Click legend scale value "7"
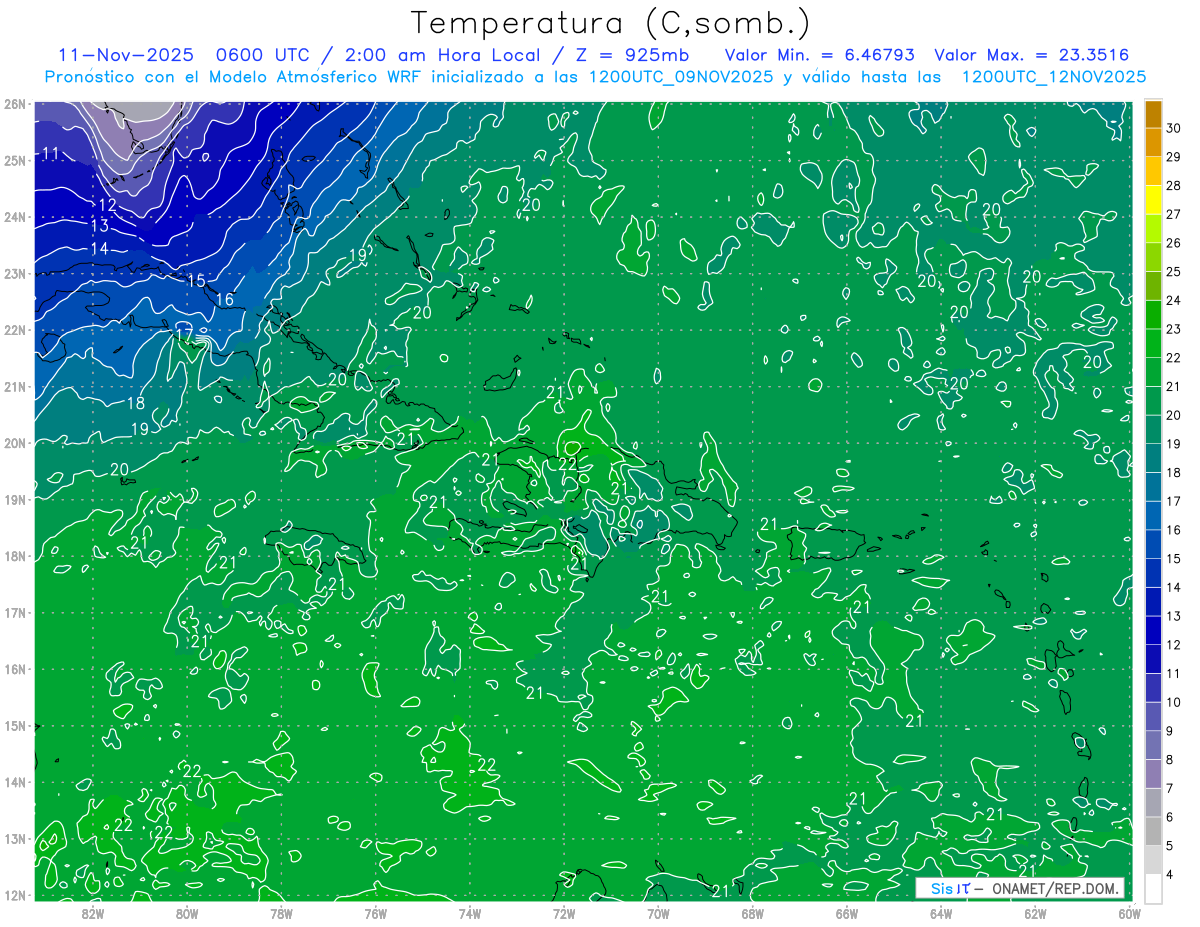This screenshot has height=927, width=1200. 1170,788
